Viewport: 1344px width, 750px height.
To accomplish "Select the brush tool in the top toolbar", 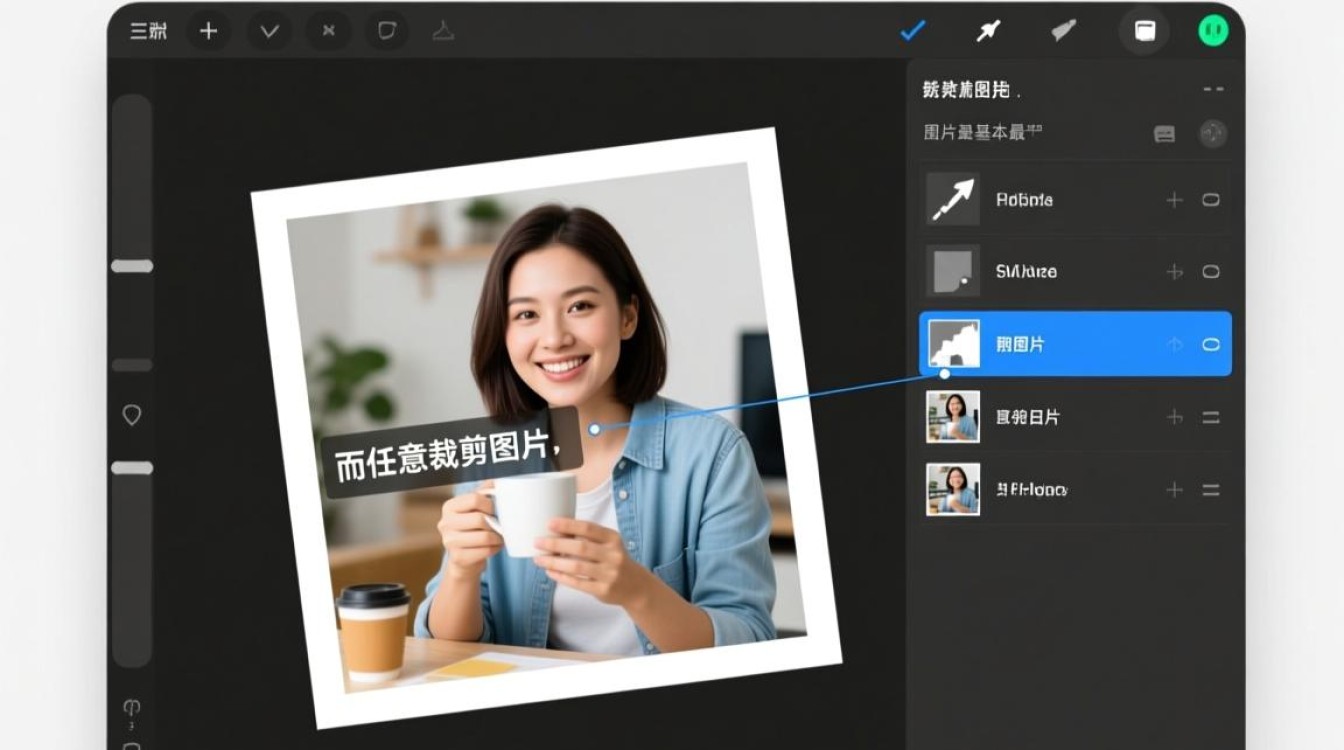I will coord(1062,31).
